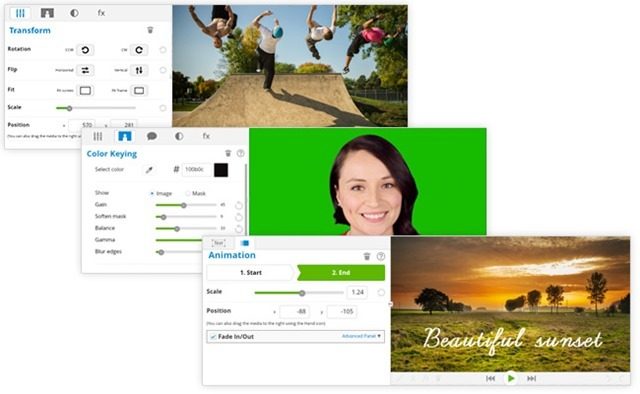Toggle the circle beside Rotation row
This screenshot has width=640, height=394.
(163, 50)
